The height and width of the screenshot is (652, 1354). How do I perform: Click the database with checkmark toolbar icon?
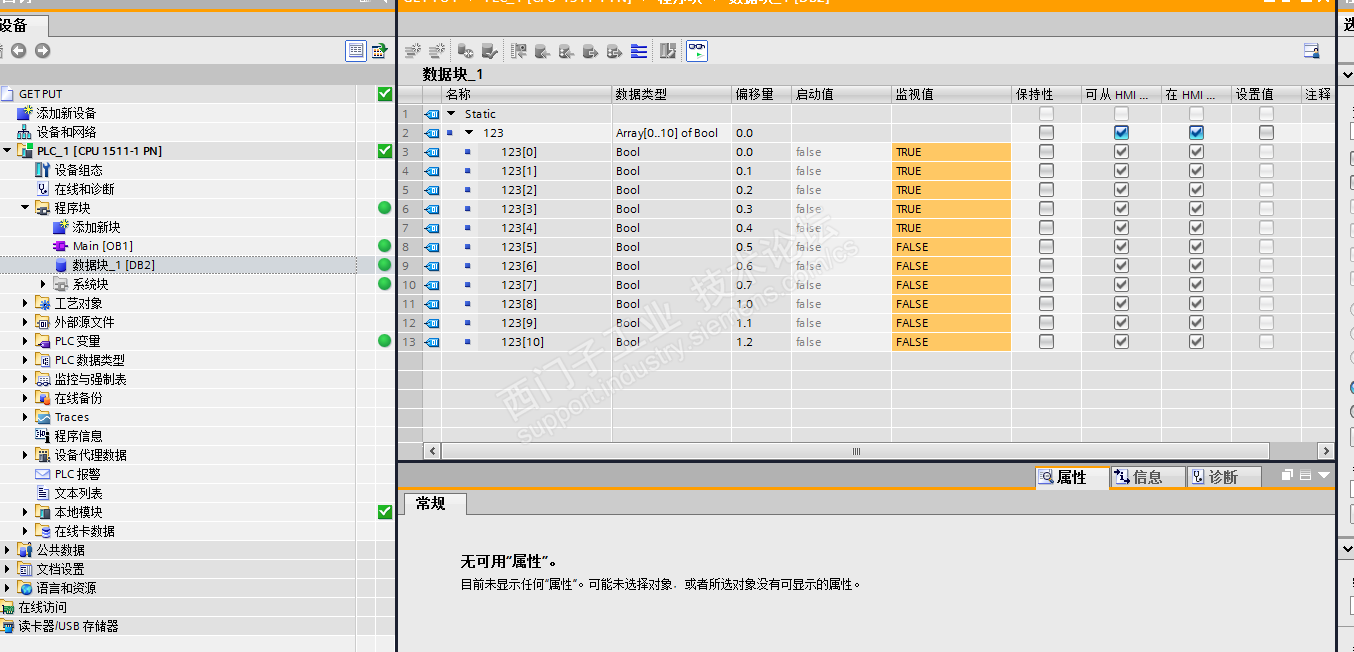pyautogui.click(x=489, y=50)
